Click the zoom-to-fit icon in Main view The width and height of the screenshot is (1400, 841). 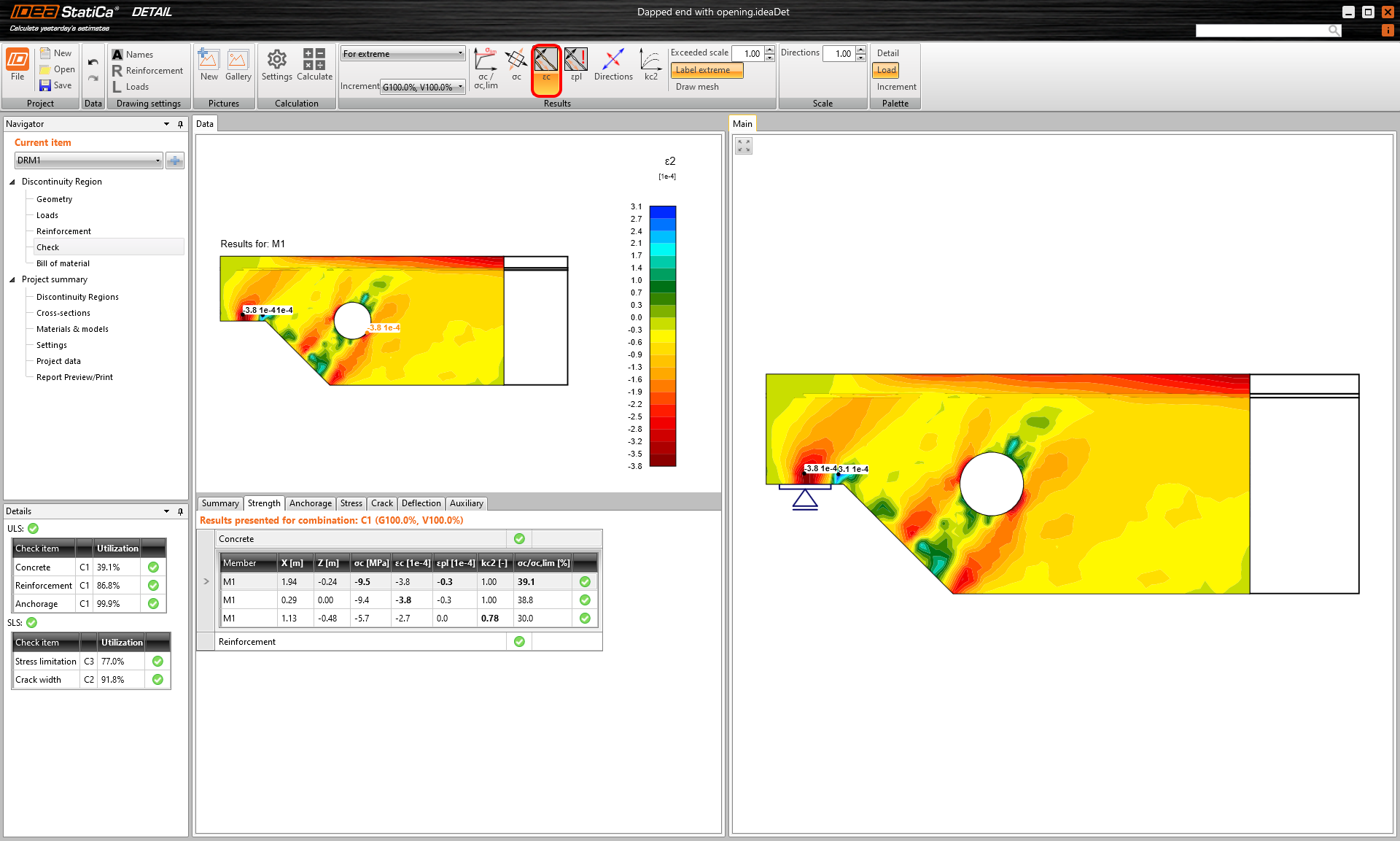[744, 146]
